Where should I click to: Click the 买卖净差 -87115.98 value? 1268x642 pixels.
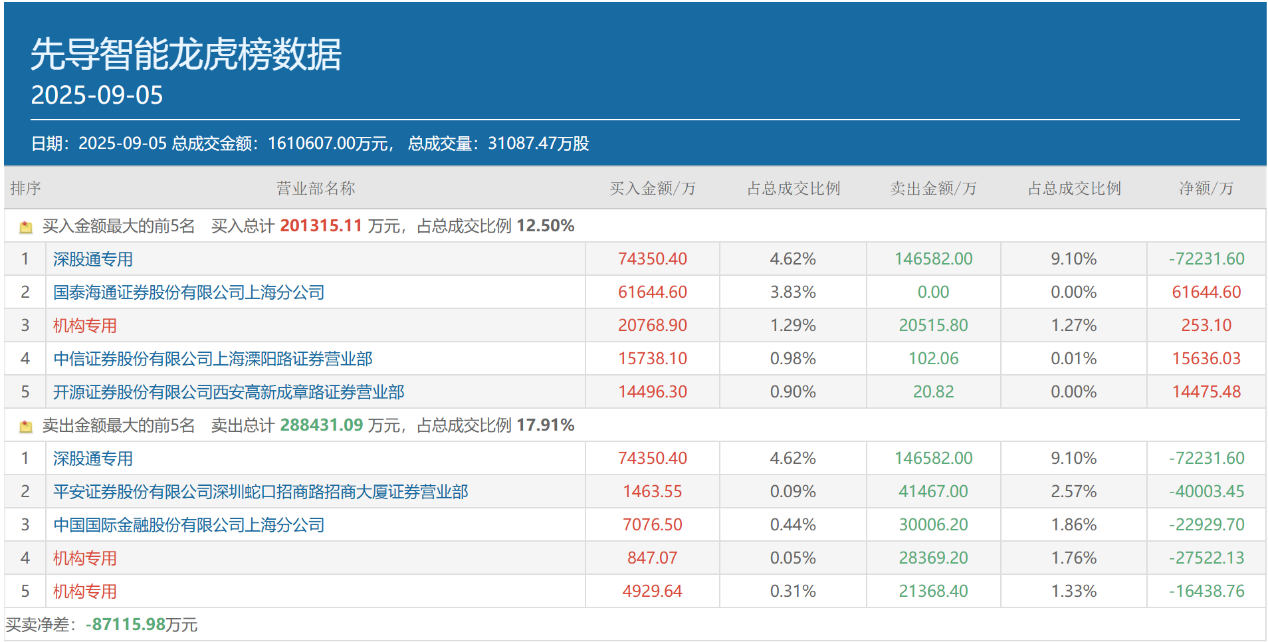125,624
